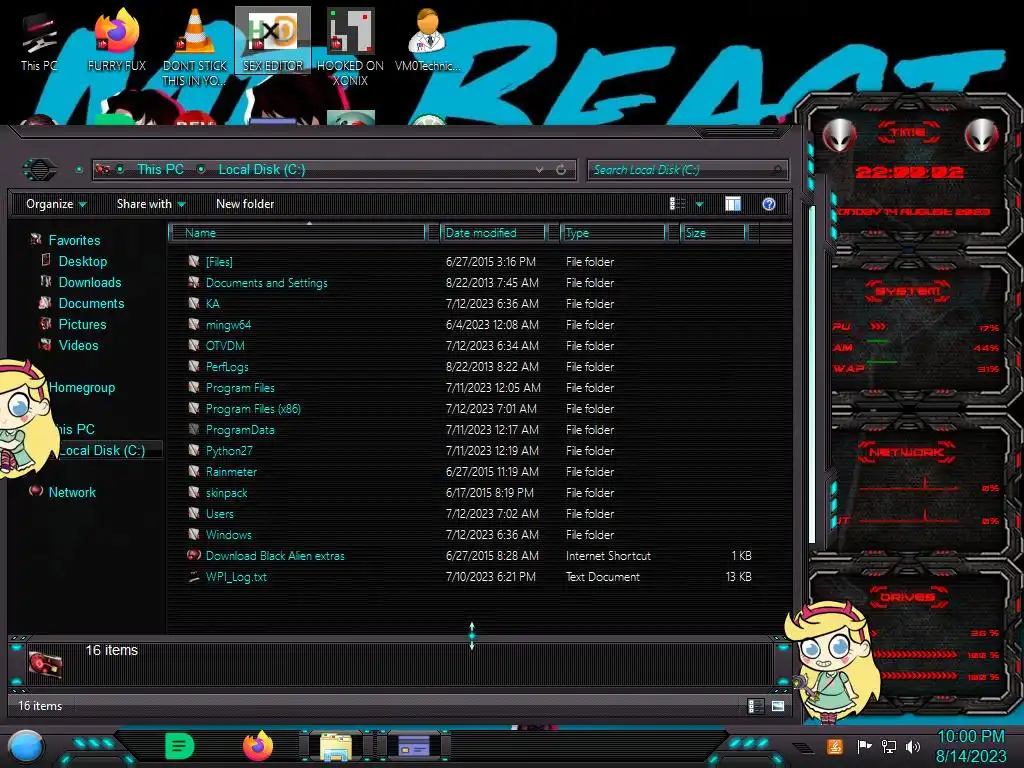The height and width of the screenshot is (768, 1024).
Task: Open the HOOKED ON XONIX shortcut
Action: pyautogui.click(x=350, y=47)
